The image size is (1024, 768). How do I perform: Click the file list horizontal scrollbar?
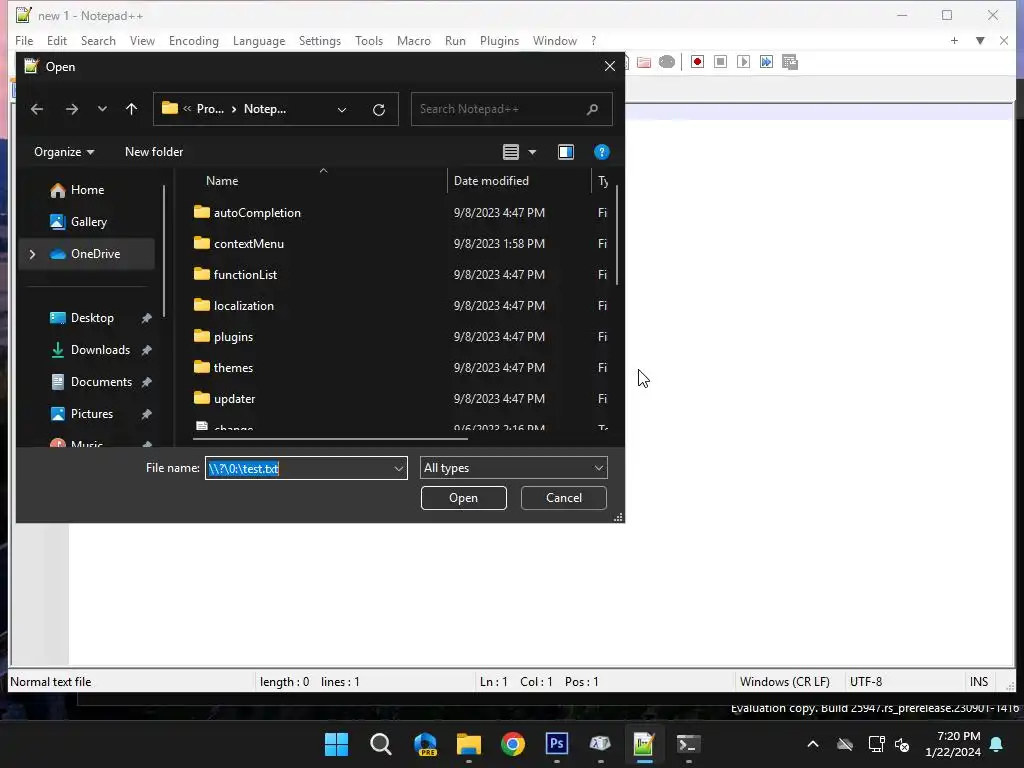pos(330,440)
